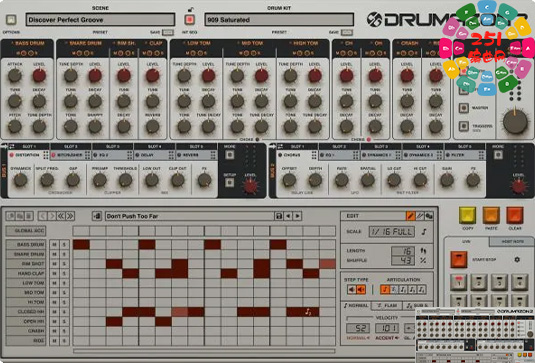Open effect menu for Bus 1 EQ 2 slot
This screenshot has width=535, height=363.
(x=130, y=155)
